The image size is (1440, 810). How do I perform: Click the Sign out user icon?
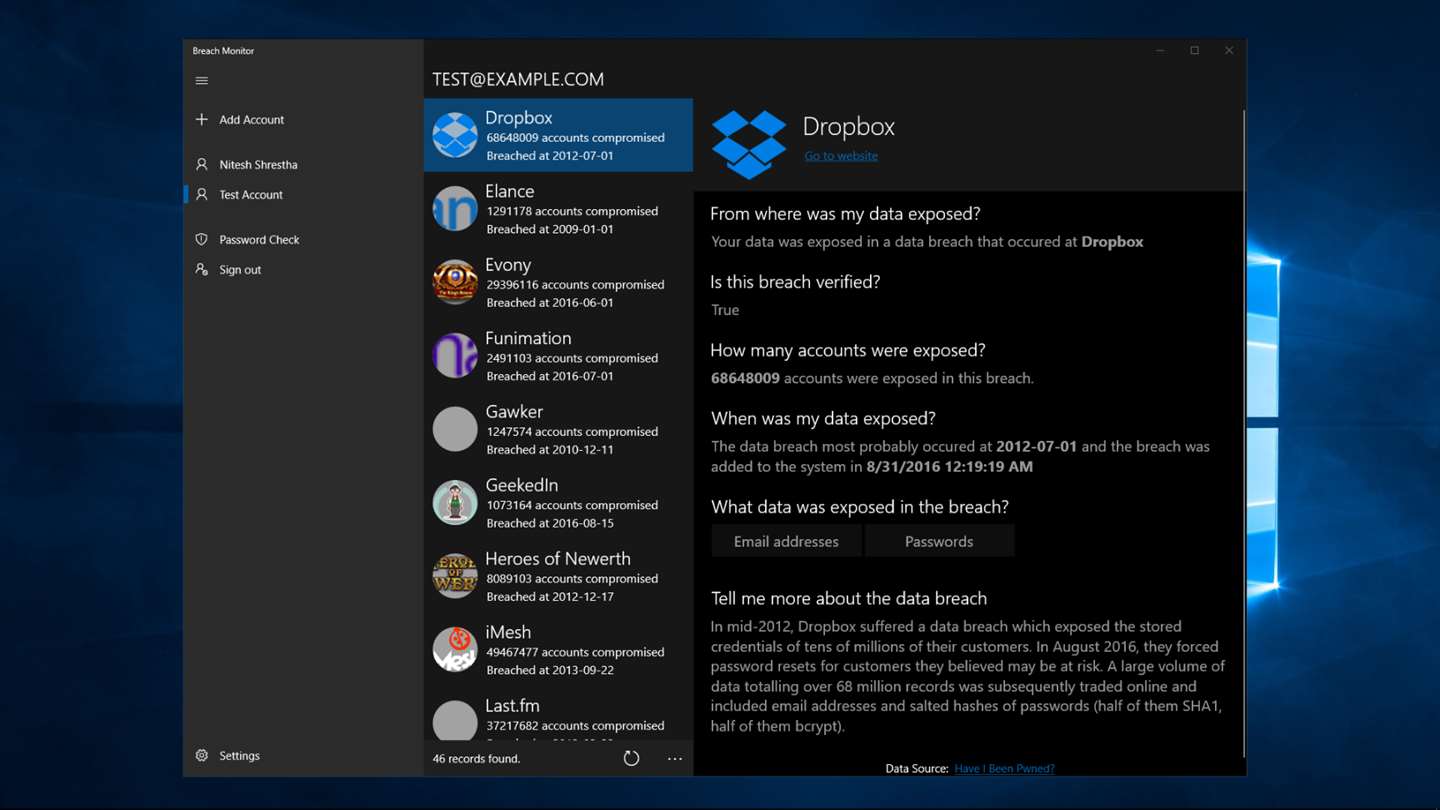click(x=202, y=269)
